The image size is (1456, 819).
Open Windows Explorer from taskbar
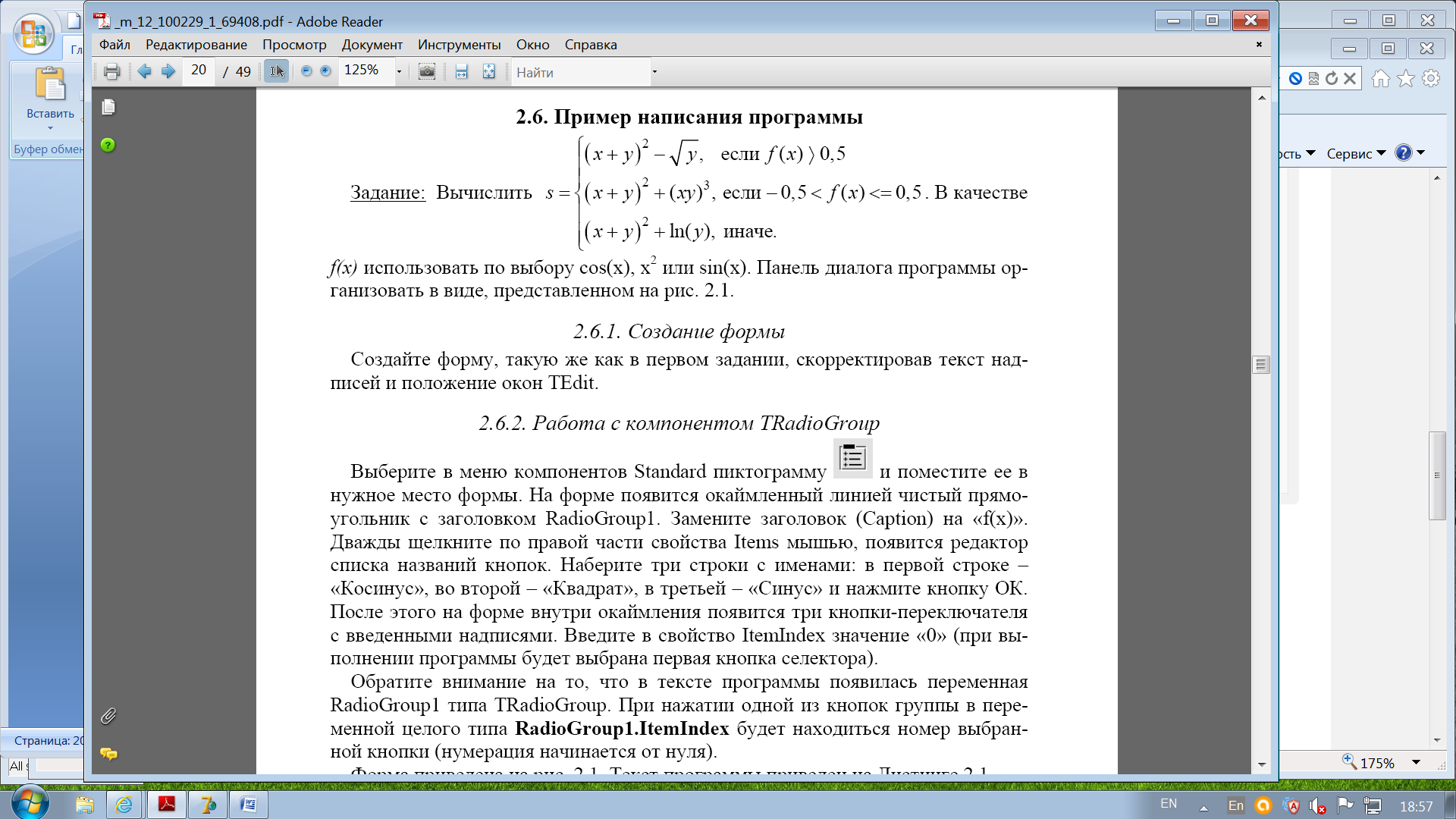(x=84, y=804)
